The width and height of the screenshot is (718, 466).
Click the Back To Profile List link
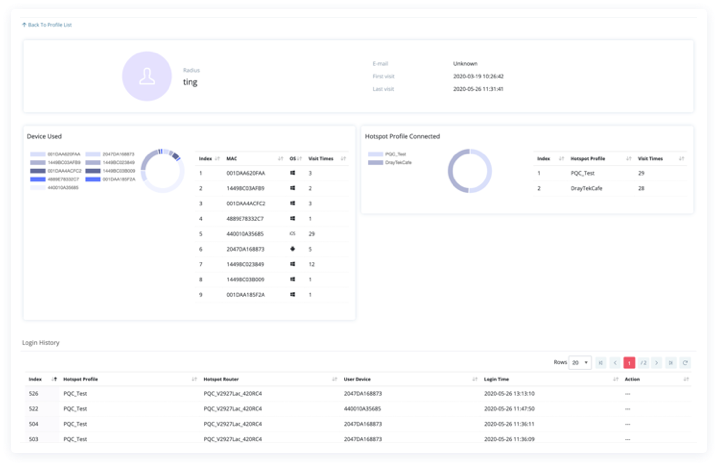47,24
